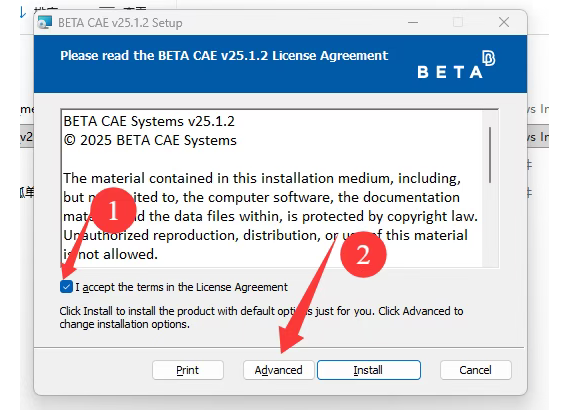
Task: Start installation with the Install button
Action: (x=369, y=370)
